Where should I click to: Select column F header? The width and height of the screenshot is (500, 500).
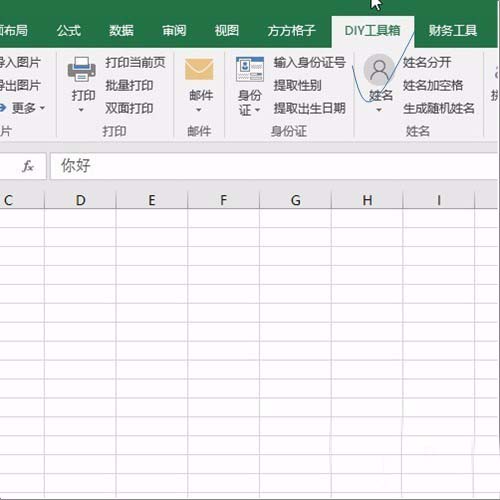point(224,200)
